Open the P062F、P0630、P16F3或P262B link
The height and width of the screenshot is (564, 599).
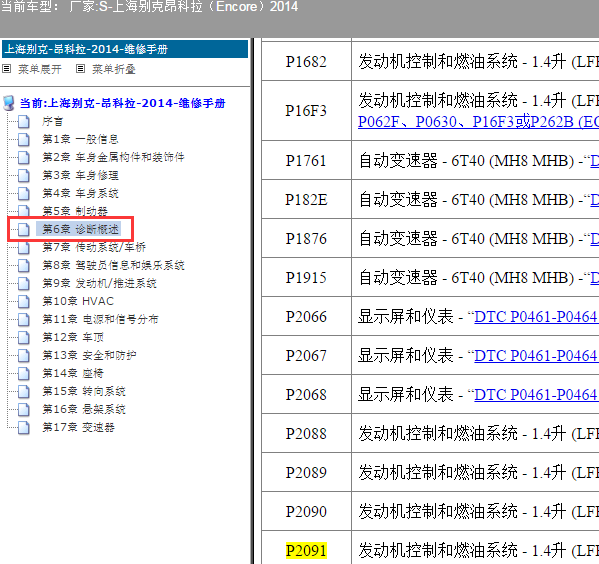click(478, 122)
